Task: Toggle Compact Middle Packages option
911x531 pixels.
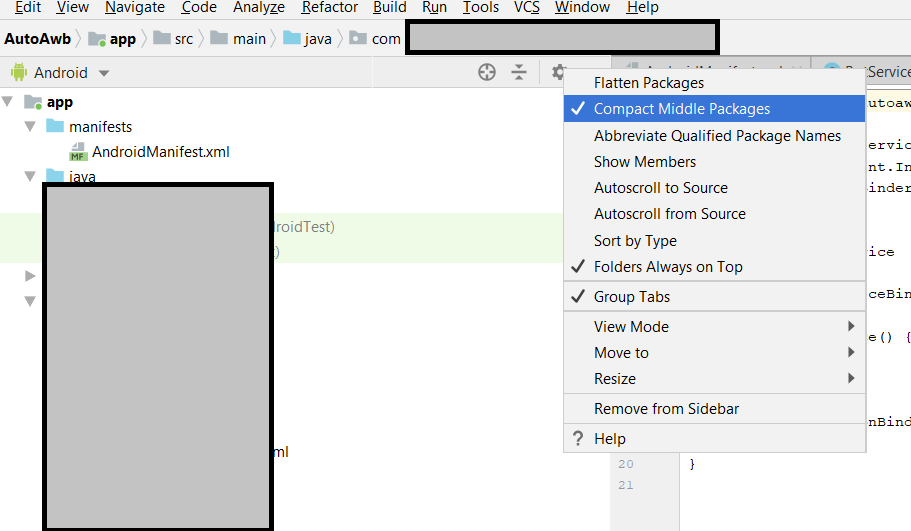Action: click(715, 109)
